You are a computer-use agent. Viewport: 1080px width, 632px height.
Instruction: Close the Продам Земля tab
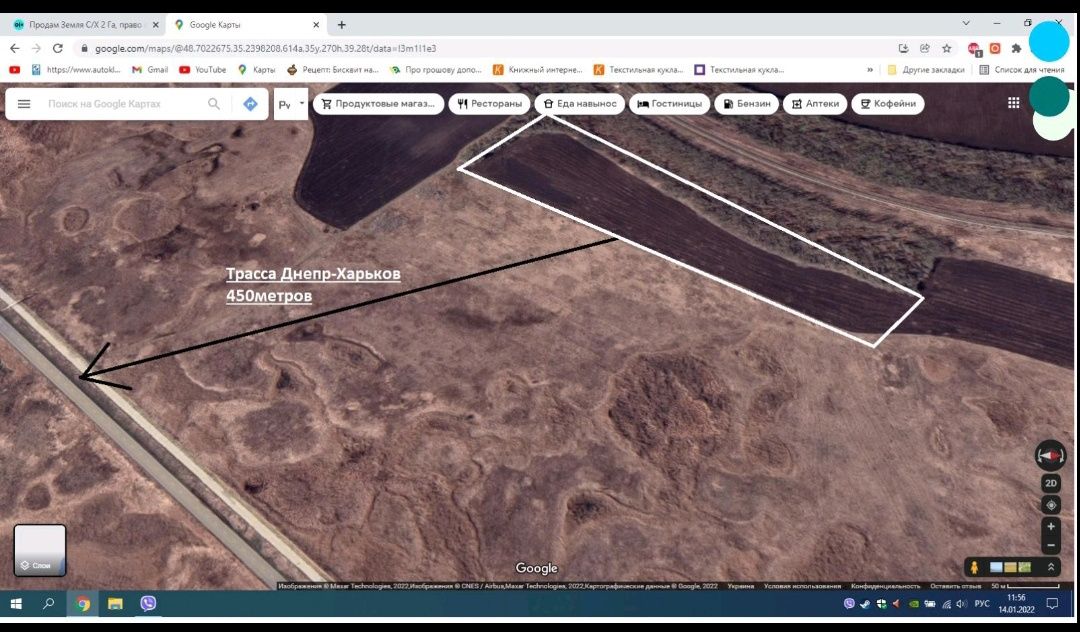tap(155, 25)
